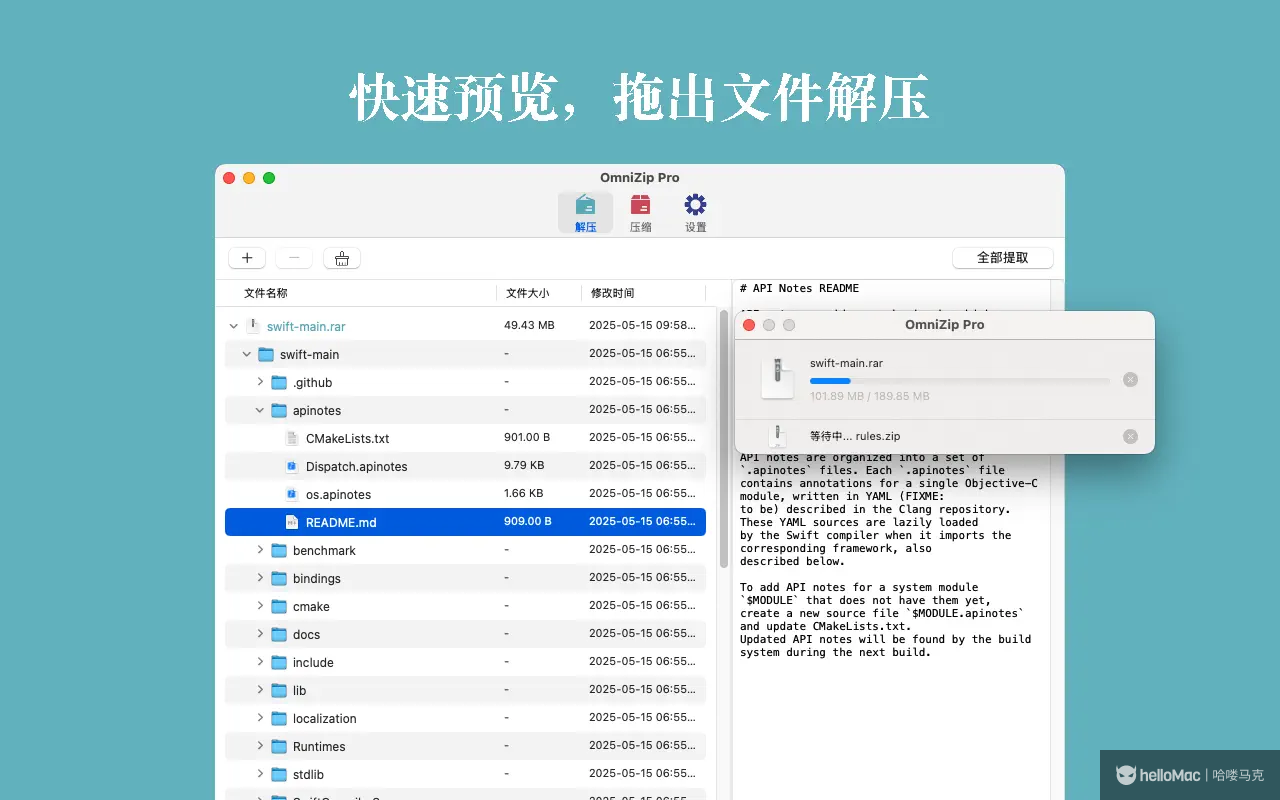The width and height of the screenshot is (1280, 800).
Task: Cancel the waiting rules.zip task
Action: tap(1130, 437)
